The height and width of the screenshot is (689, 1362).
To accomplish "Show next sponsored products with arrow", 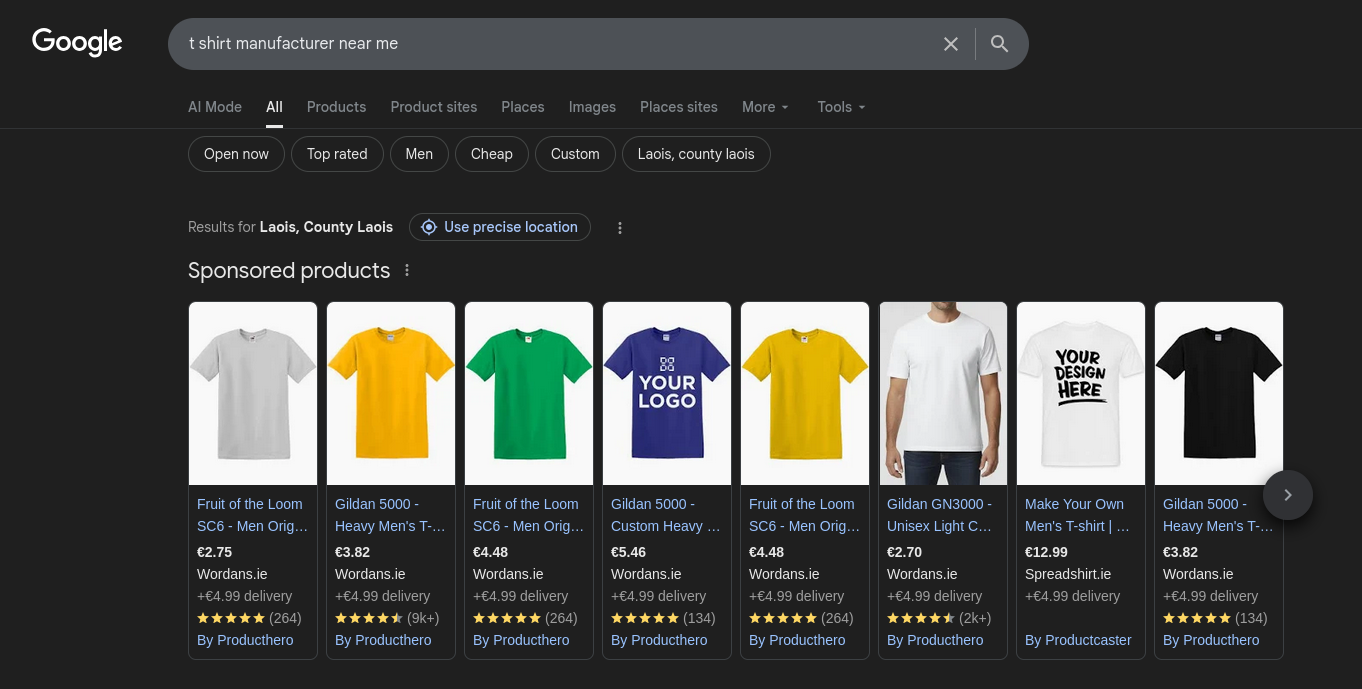I will tap(1287, 495).
